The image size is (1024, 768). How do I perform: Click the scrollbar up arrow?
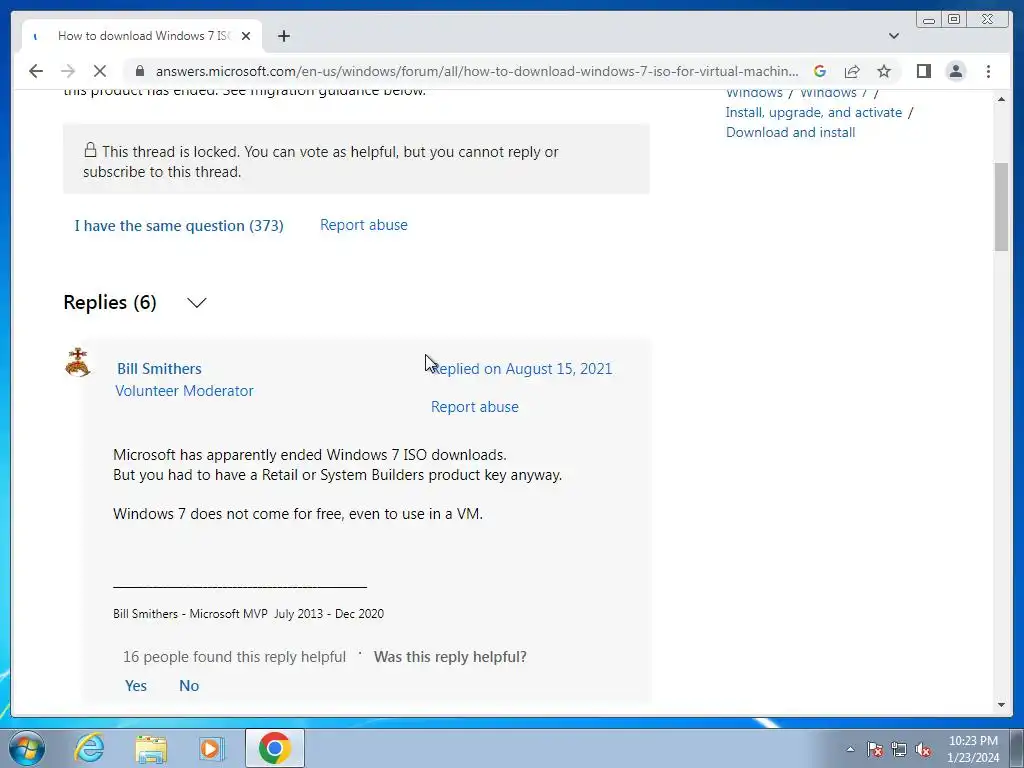pyautogui.click(x=1002, y=99)
